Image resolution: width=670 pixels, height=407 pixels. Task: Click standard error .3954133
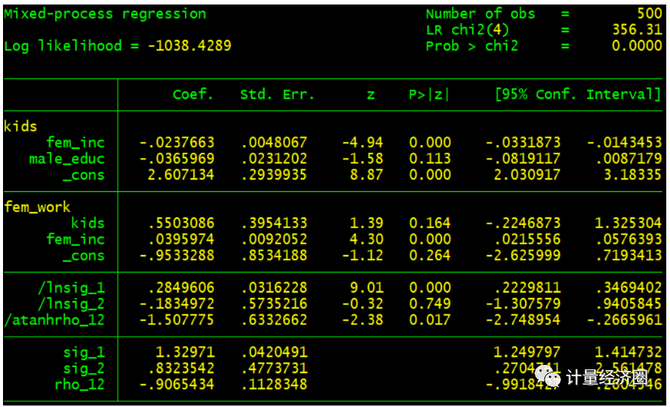(x=274, y=223)
